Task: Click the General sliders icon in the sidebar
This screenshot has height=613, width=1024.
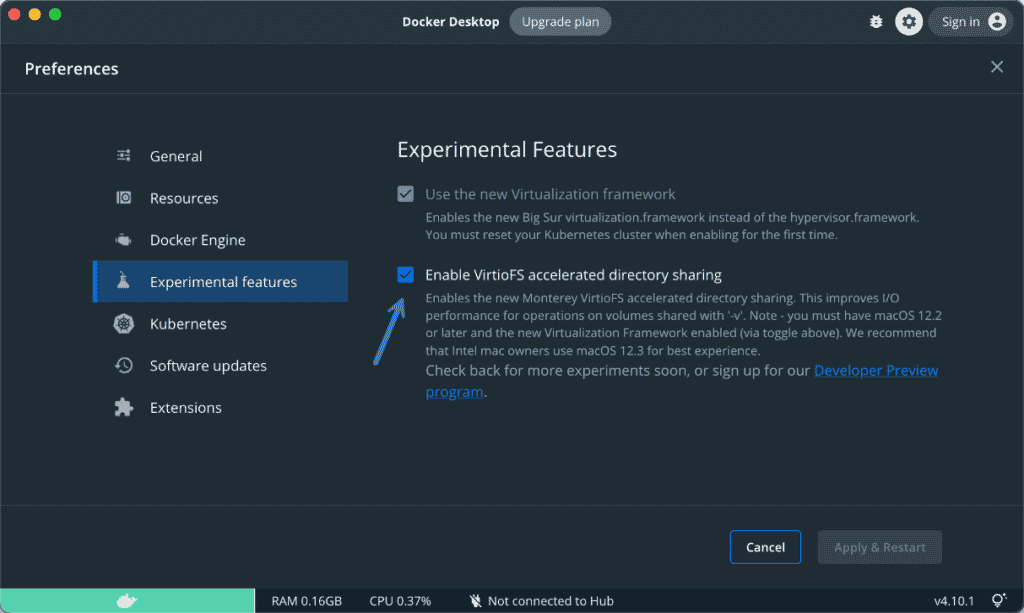Action: tap(123, 155)
